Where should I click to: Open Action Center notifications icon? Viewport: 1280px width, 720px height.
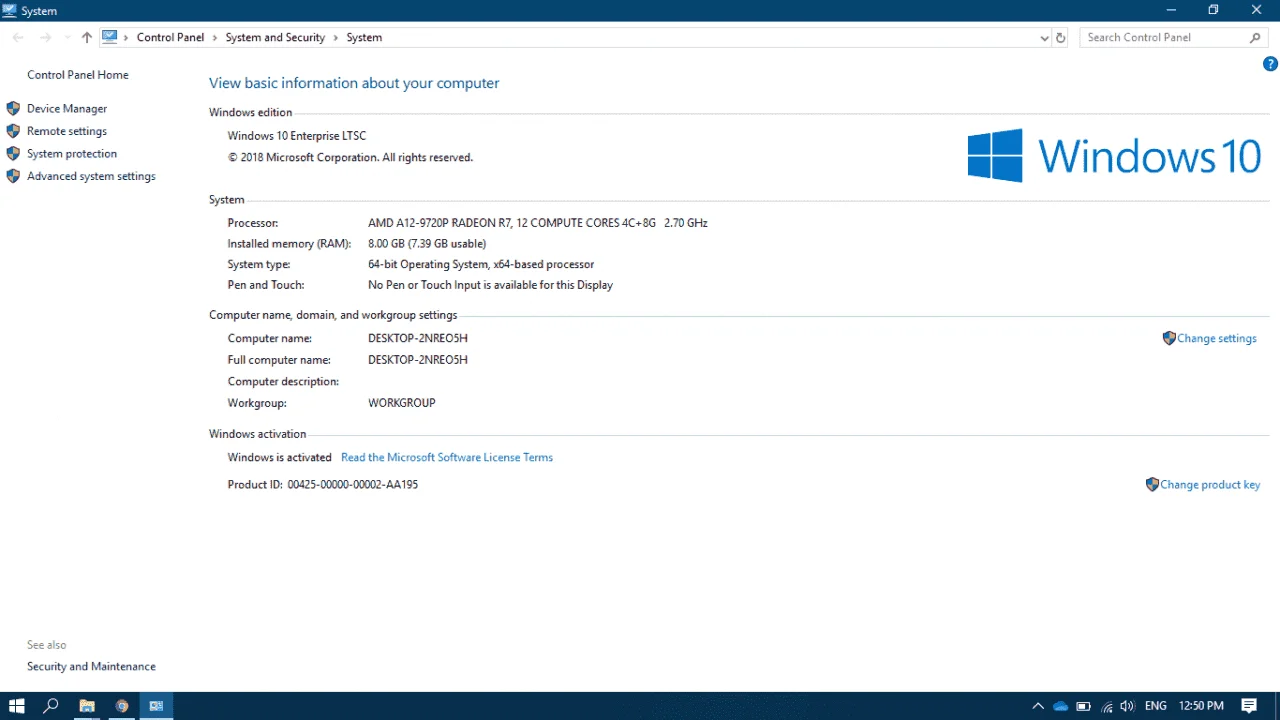1250,706
